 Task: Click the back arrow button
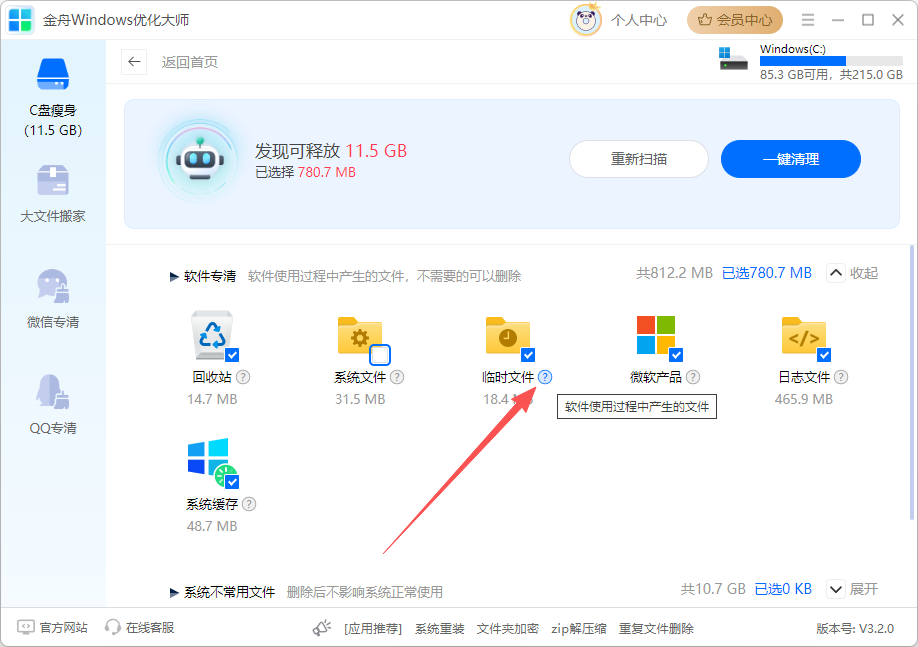tap(134, 62)
